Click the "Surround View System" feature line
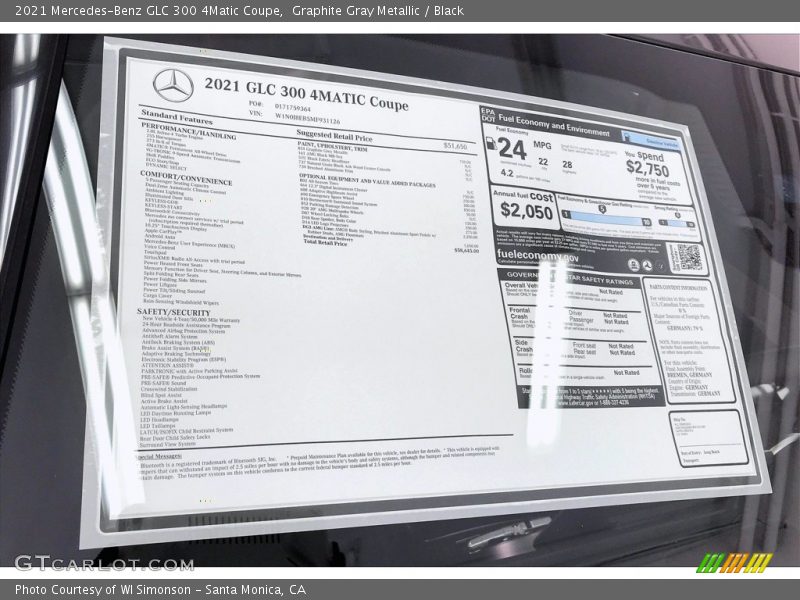Image resolution: width=800 pixels, height=600 pixels. (167, 444)
